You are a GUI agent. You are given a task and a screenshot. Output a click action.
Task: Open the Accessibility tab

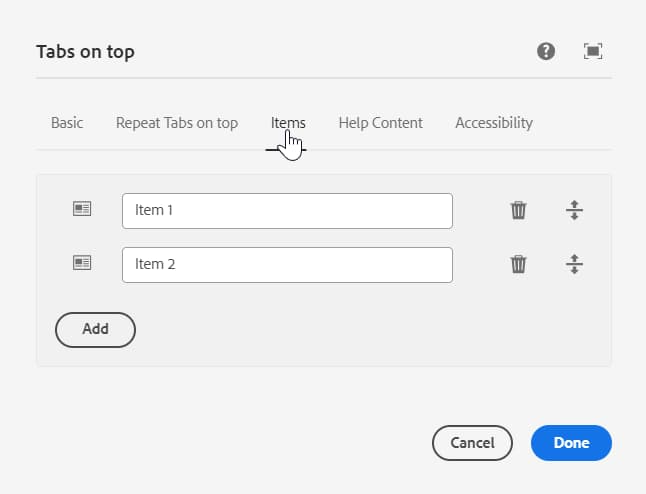(x=494, y=123)
